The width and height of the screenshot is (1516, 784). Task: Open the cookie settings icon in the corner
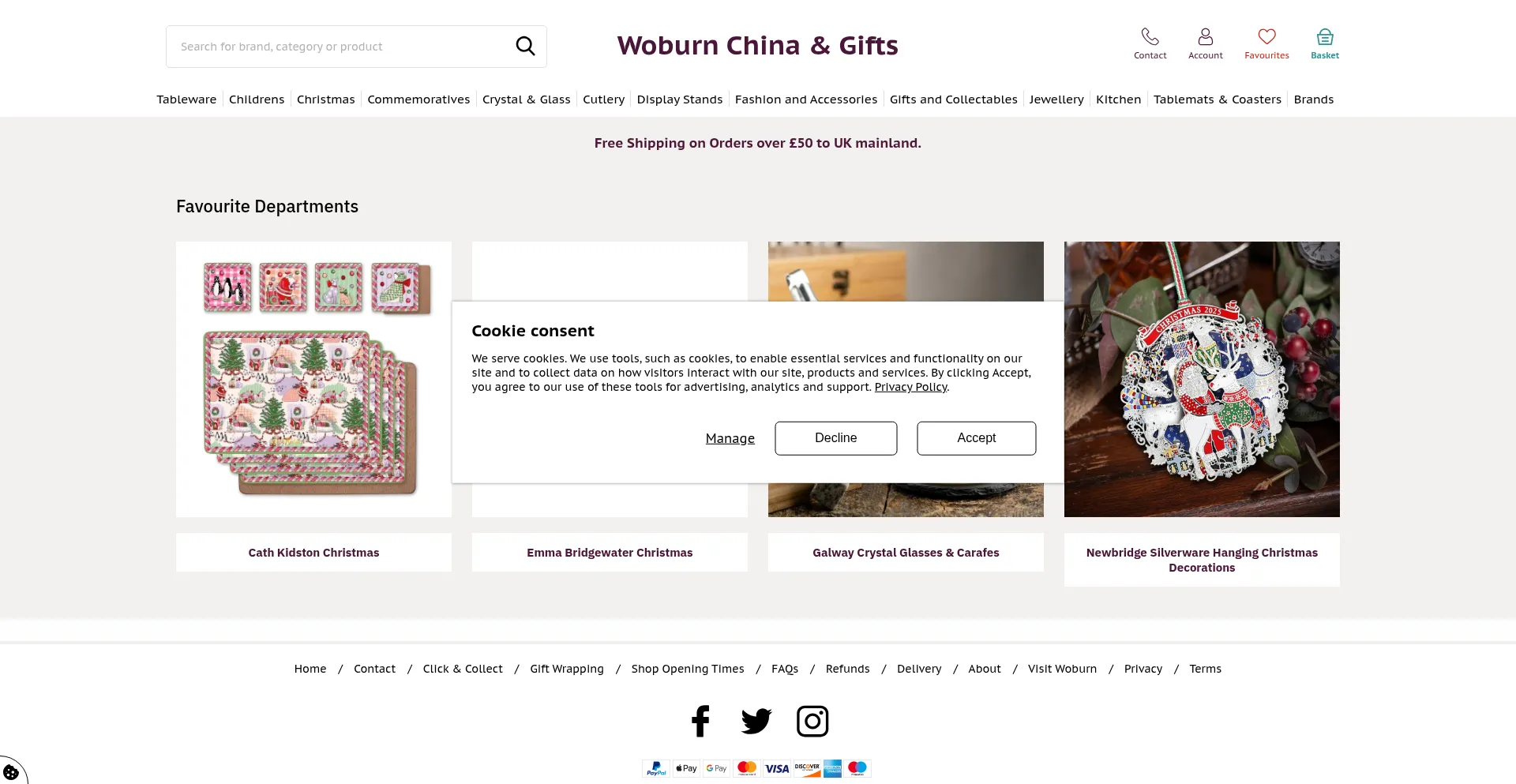[x=11, y=772]
